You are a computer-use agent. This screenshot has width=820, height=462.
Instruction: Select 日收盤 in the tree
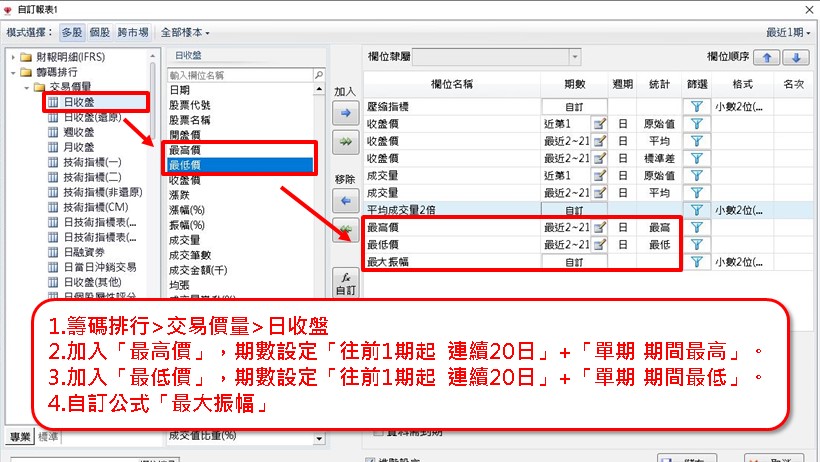click(79, 103)
